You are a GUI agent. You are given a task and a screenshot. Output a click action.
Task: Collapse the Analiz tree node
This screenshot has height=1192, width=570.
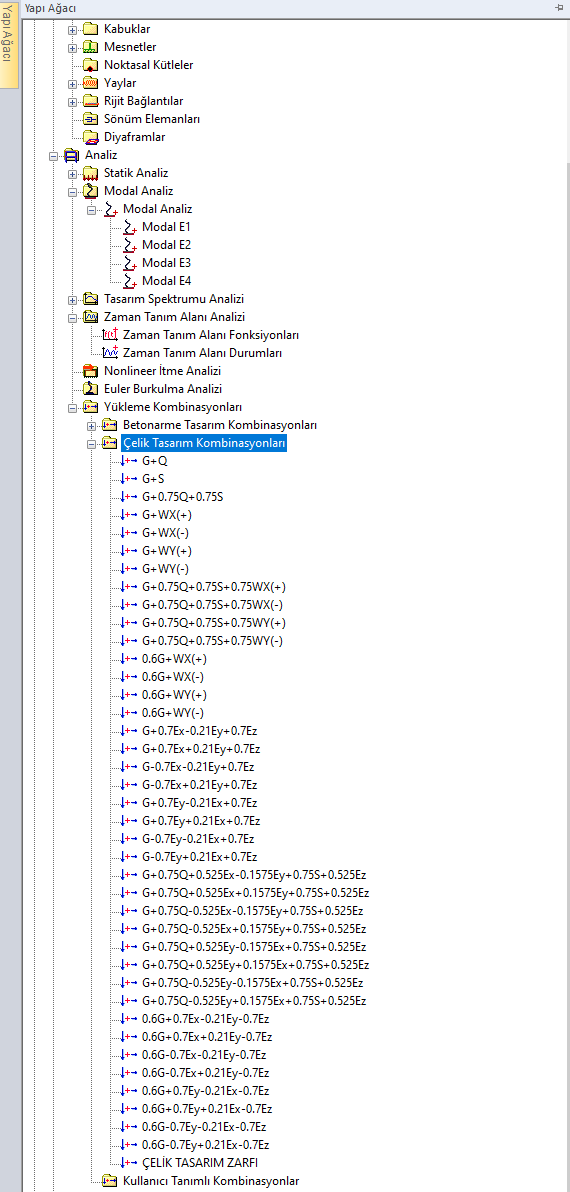[54, 156]
